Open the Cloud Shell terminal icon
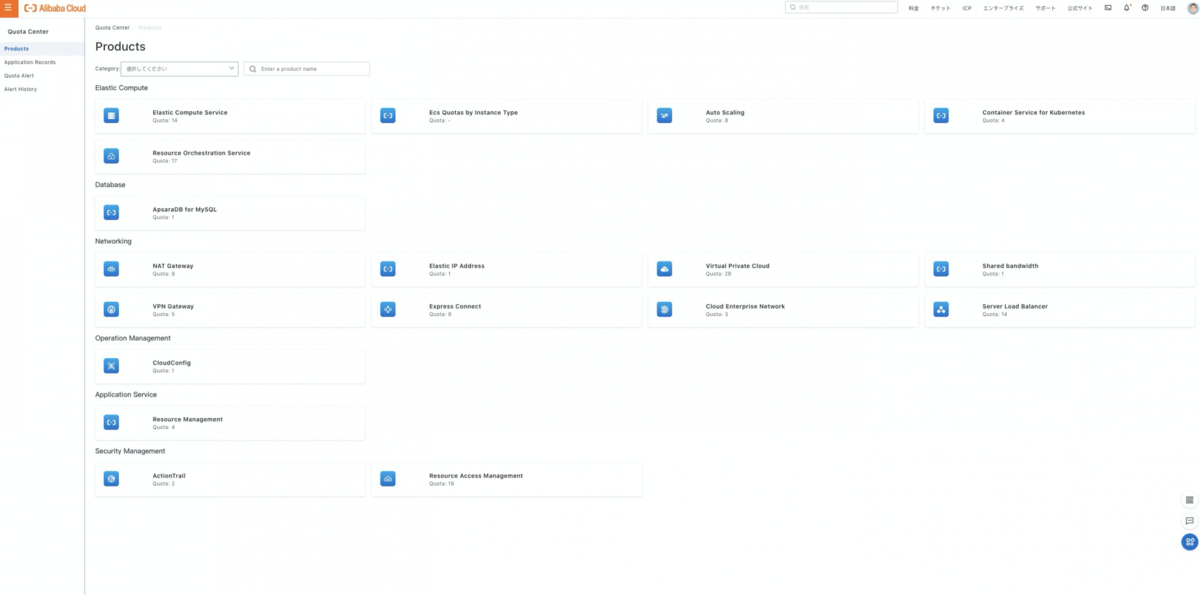Viewport: 1200px width, 595px height. [1108, 8]
